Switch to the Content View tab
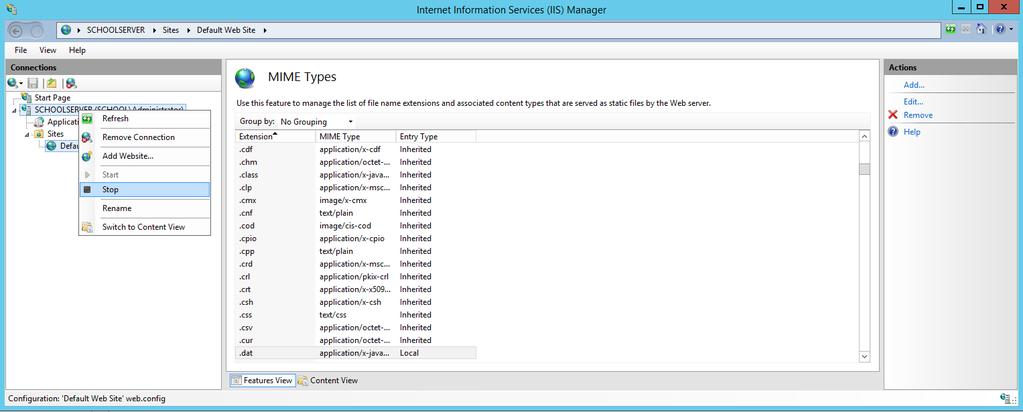This screenshot has width=1023, height=412. (x=328, y=380)
